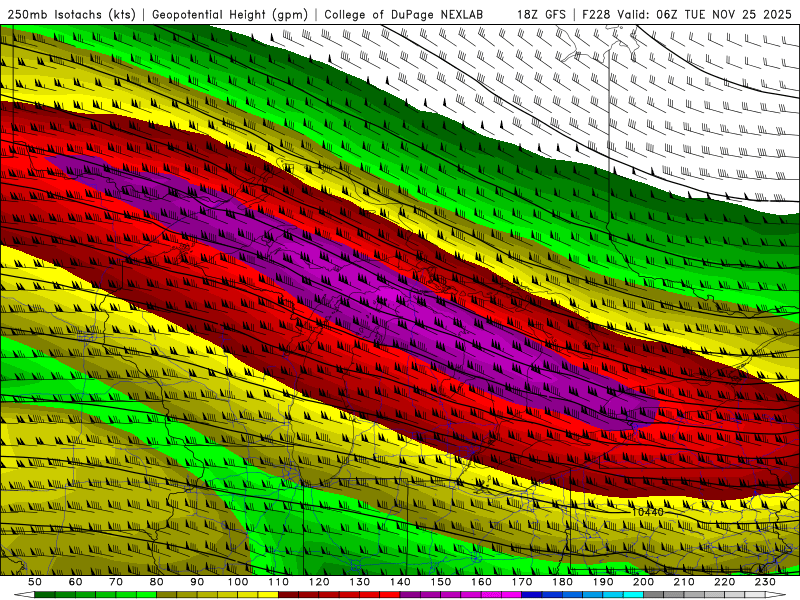Screen dimensions: 800x600
Task: Click the '230' value on the color scale
Action: (x=765, y=582)
